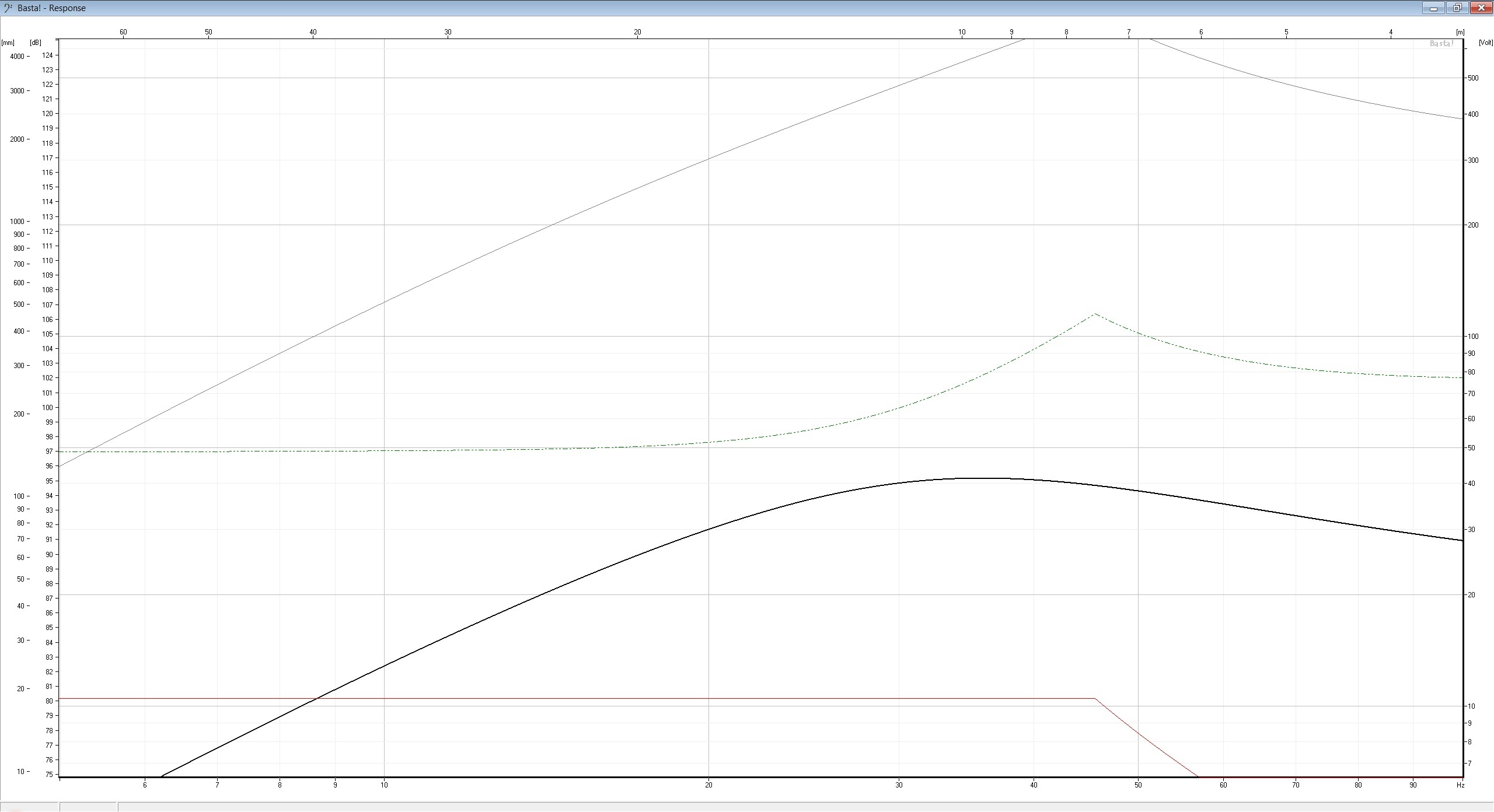Close the Basta! Response window
This screenshot has width=1494, height=812.
click(x=1481, y=8)
